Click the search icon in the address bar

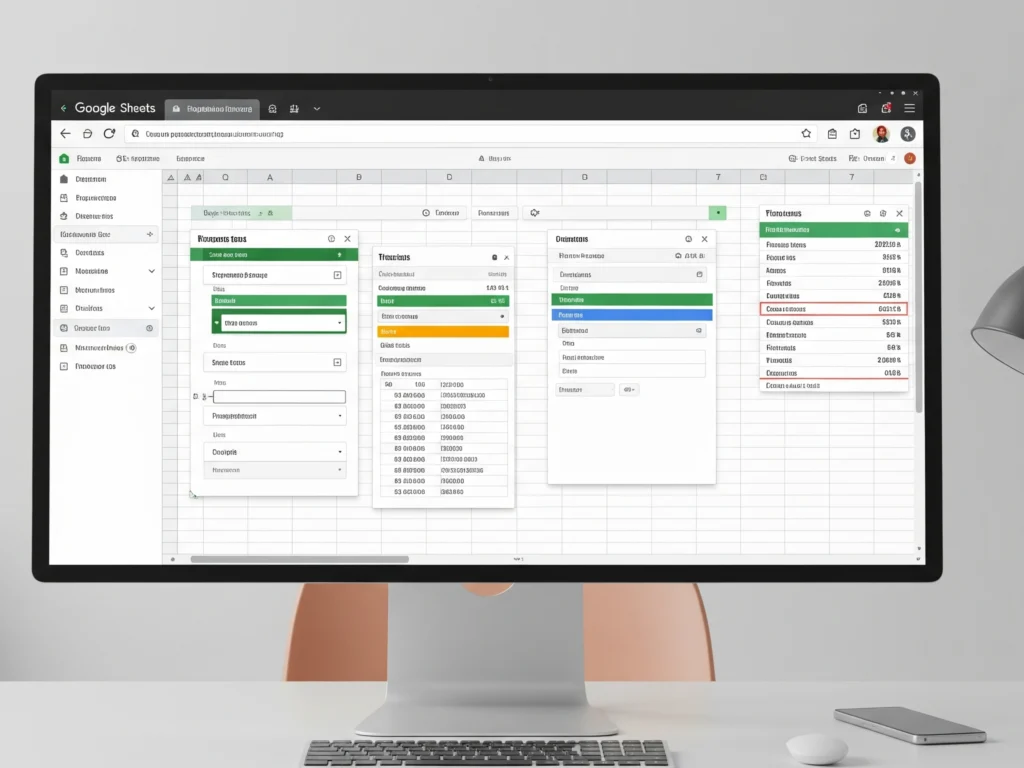137,132
